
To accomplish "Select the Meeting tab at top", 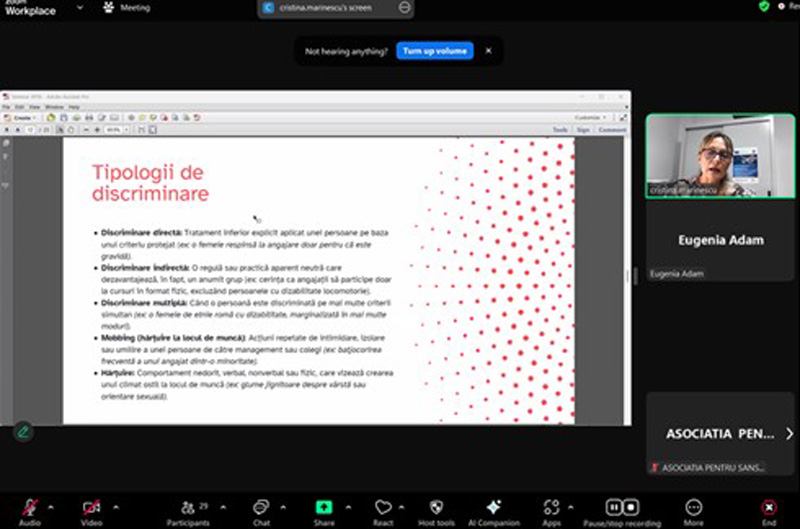I will [x=127, y=8].
